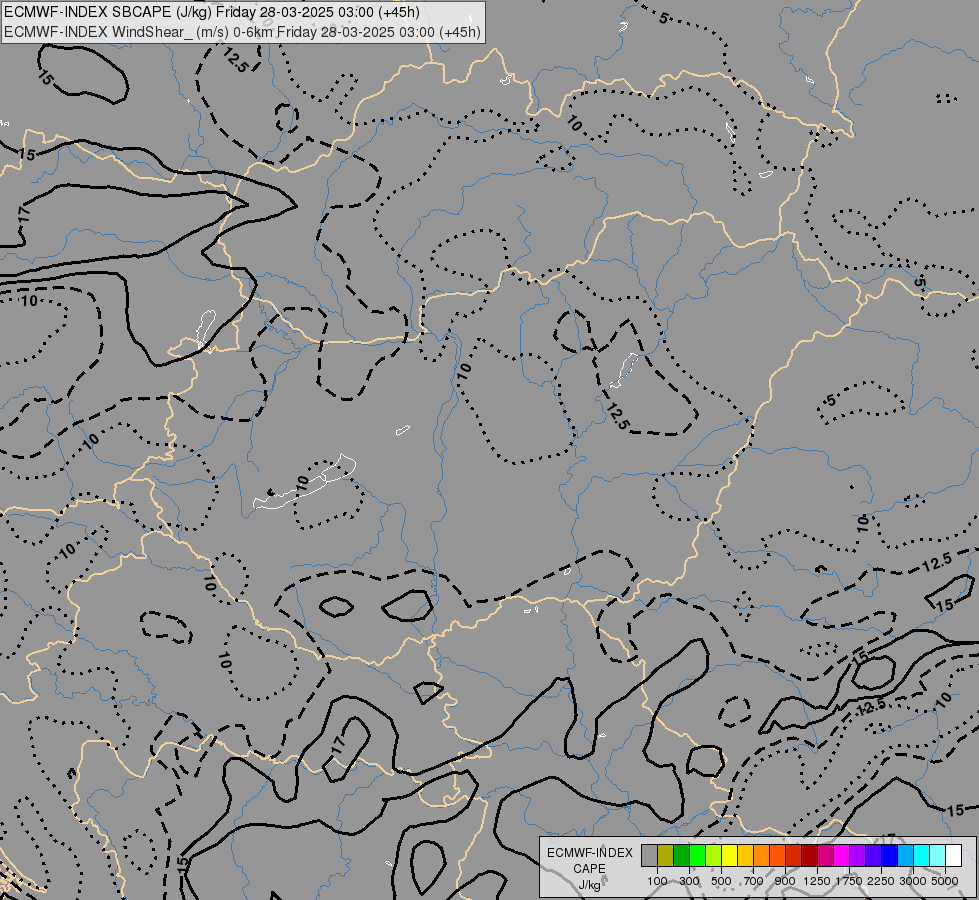Image resolution: width=979 pixels, height=900 pixels.
Task: Select the legend label 2250
Action: [881, 881]
